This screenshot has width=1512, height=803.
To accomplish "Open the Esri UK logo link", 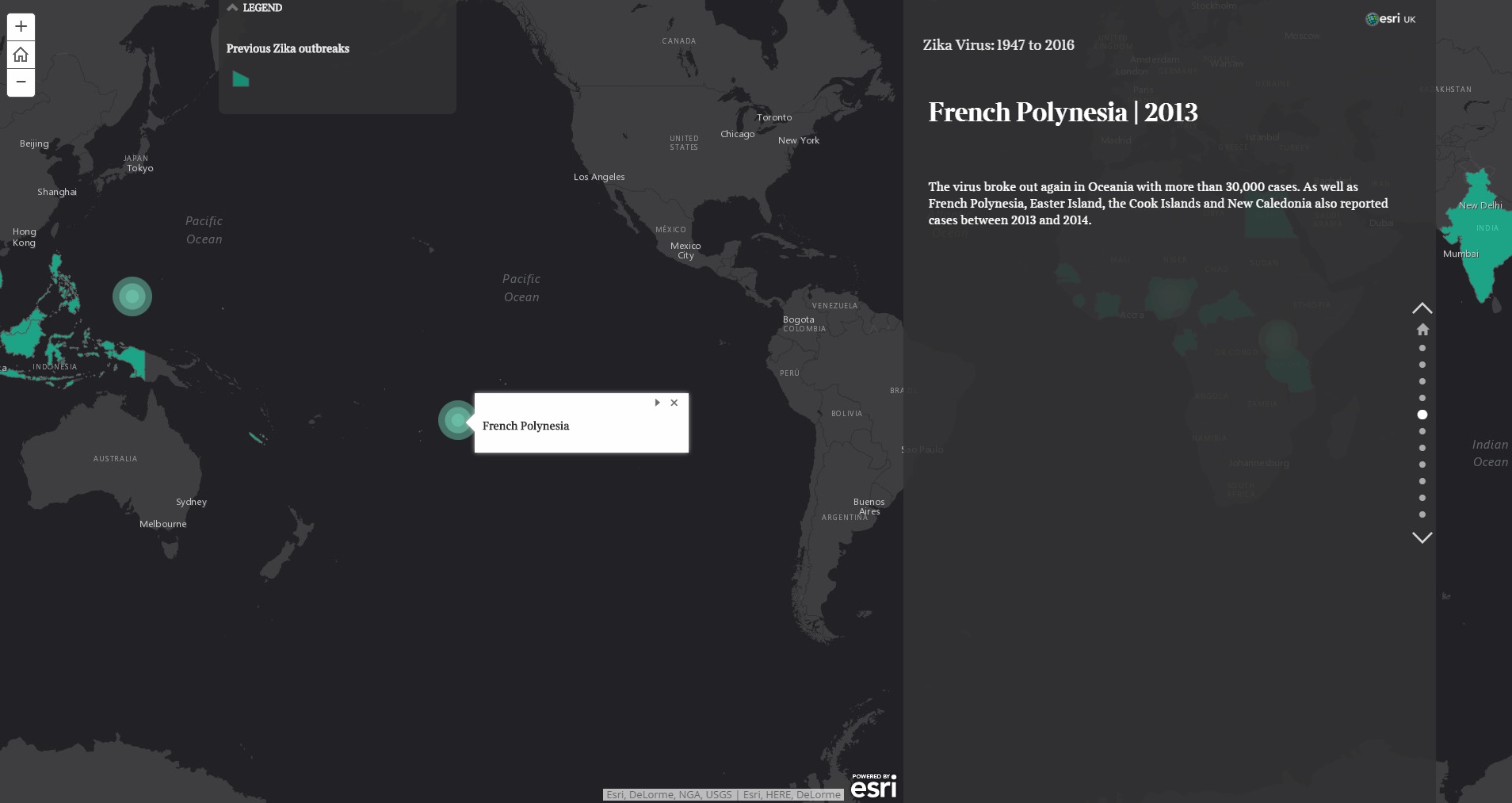I will [x=1390, y=19].
